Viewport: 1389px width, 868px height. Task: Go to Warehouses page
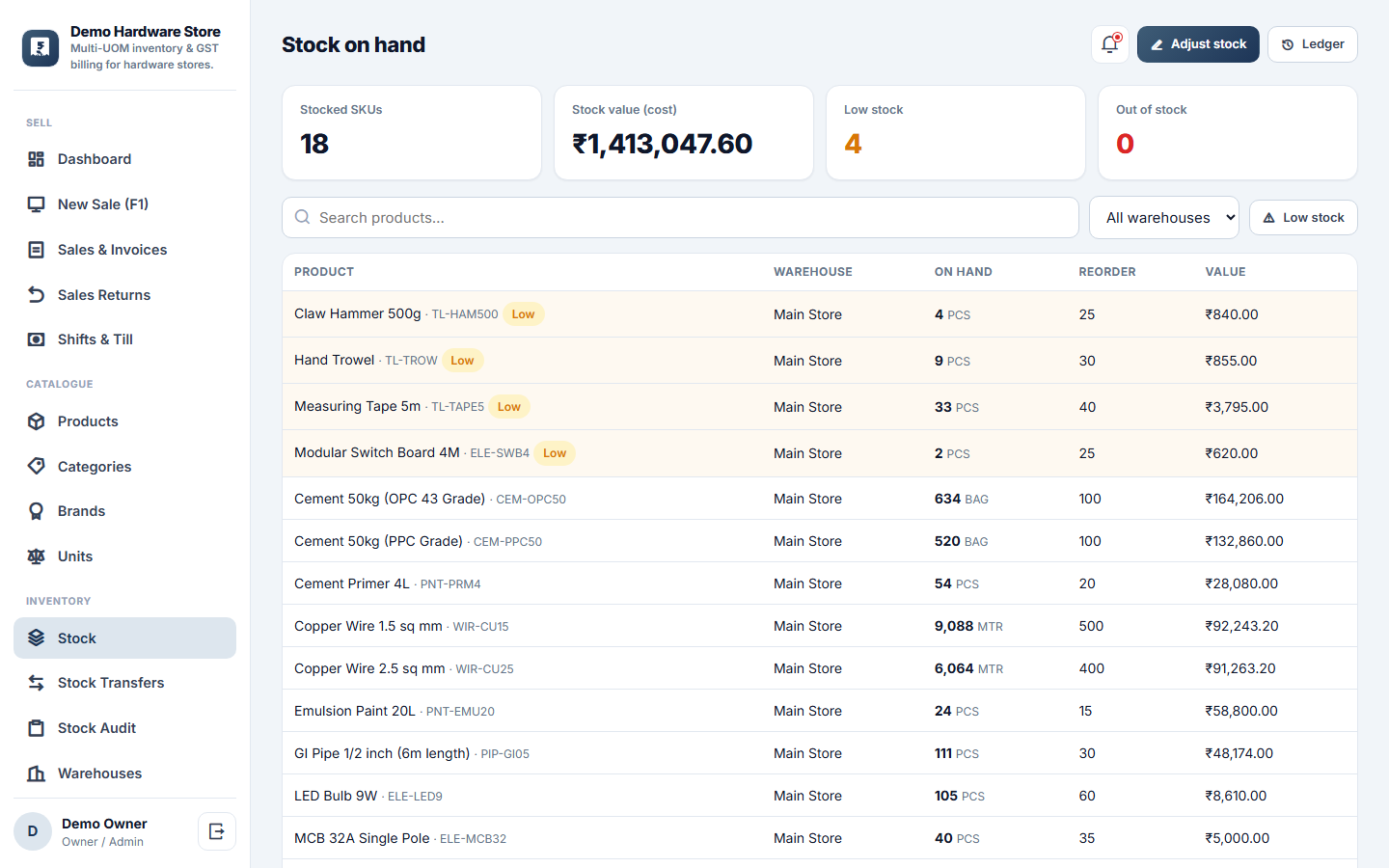coord(124,773)
